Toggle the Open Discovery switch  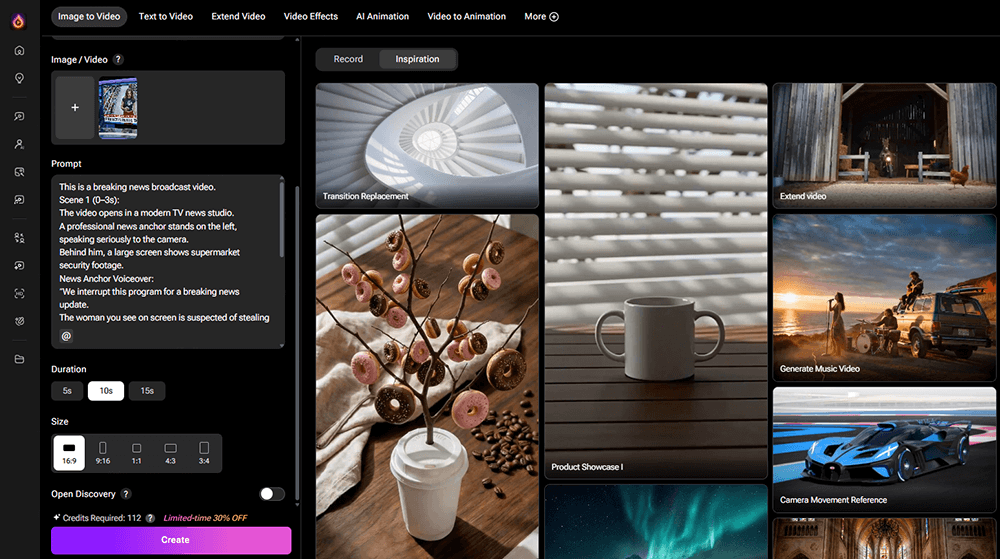pos(271,494)
